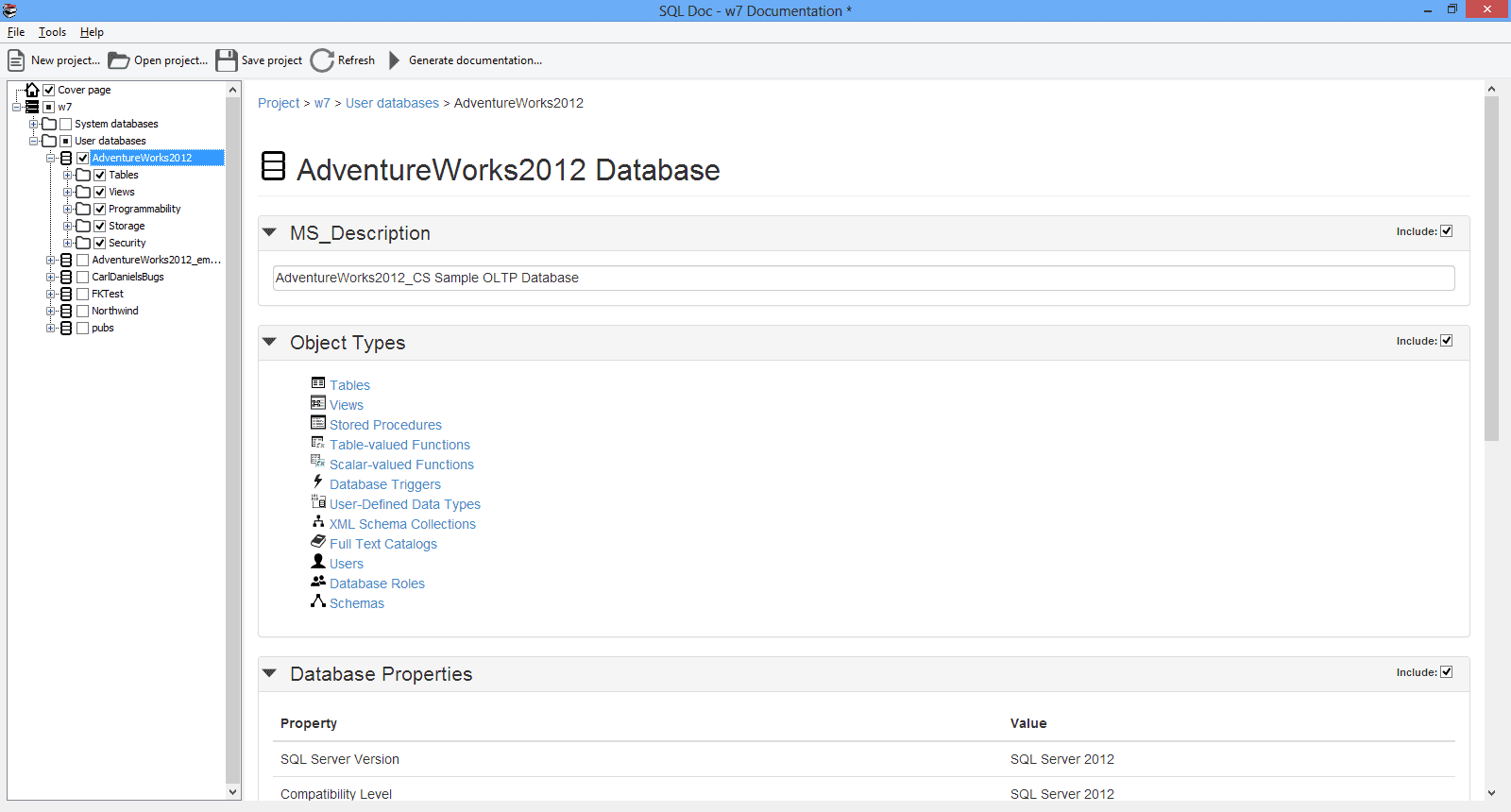The width and height of the screenshot is (1511, 812).
Task: Collapse the MS_Description section triangle
Action: pos(269,232)
